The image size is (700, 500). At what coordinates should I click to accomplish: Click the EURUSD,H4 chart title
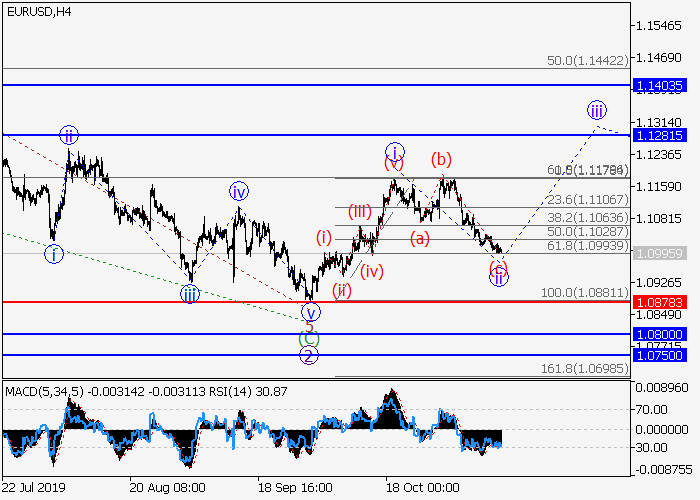(37, 11)
